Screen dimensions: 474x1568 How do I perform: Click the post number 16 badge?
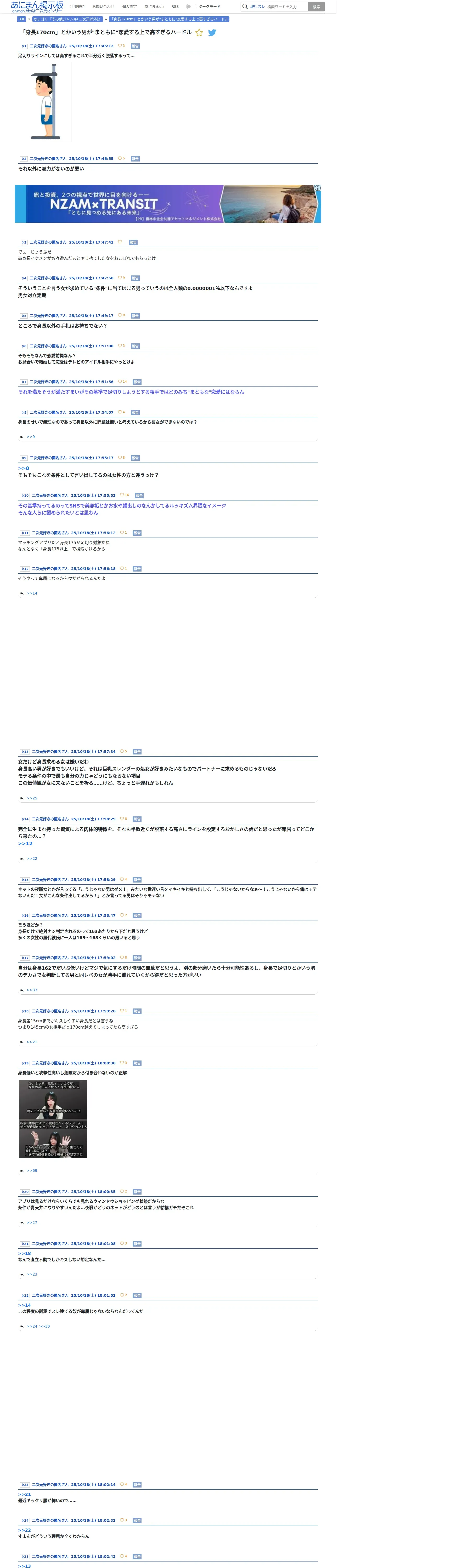(x=25, y=915)
